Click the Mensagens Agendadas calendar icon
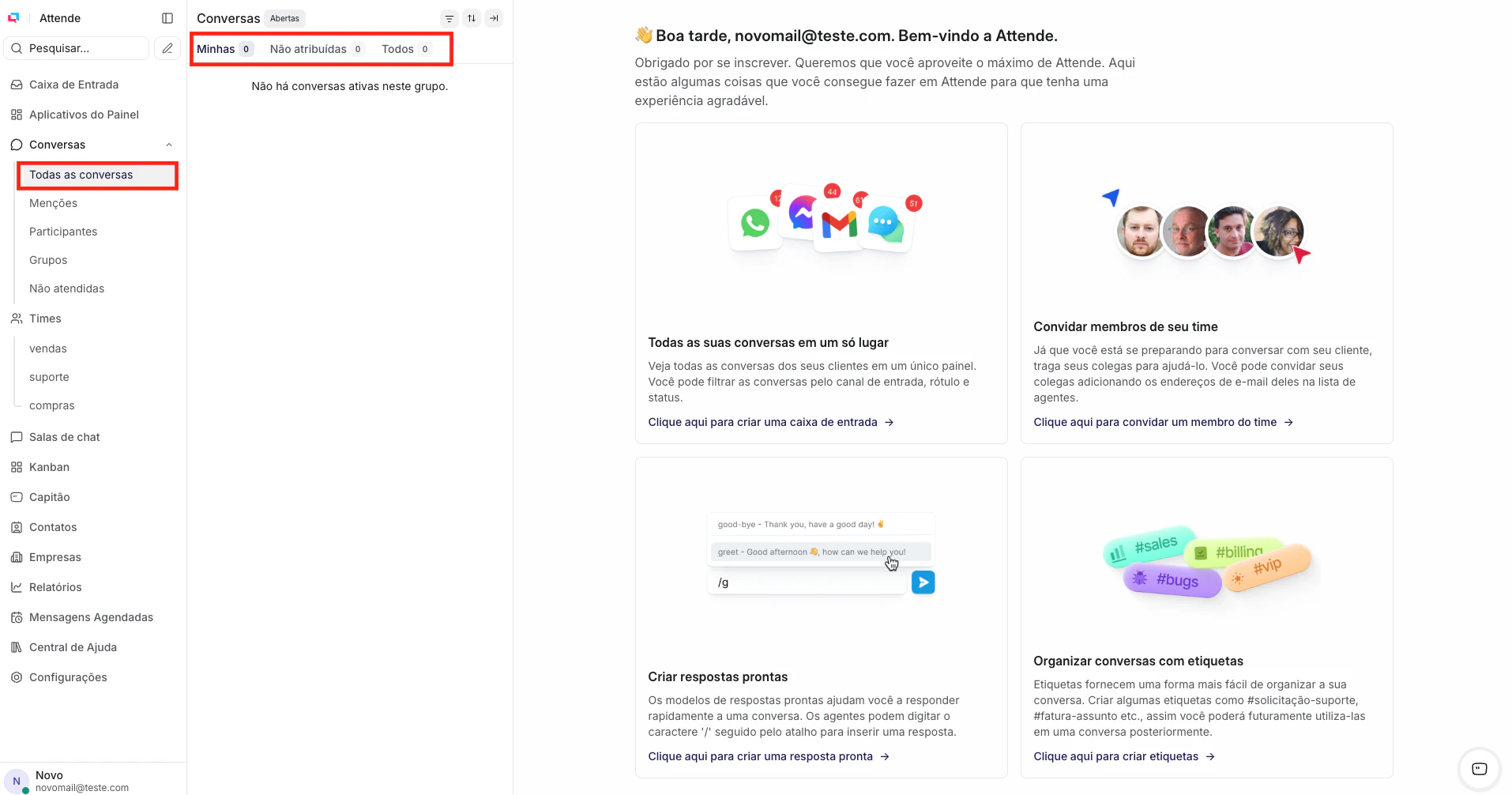 point(17,617)
